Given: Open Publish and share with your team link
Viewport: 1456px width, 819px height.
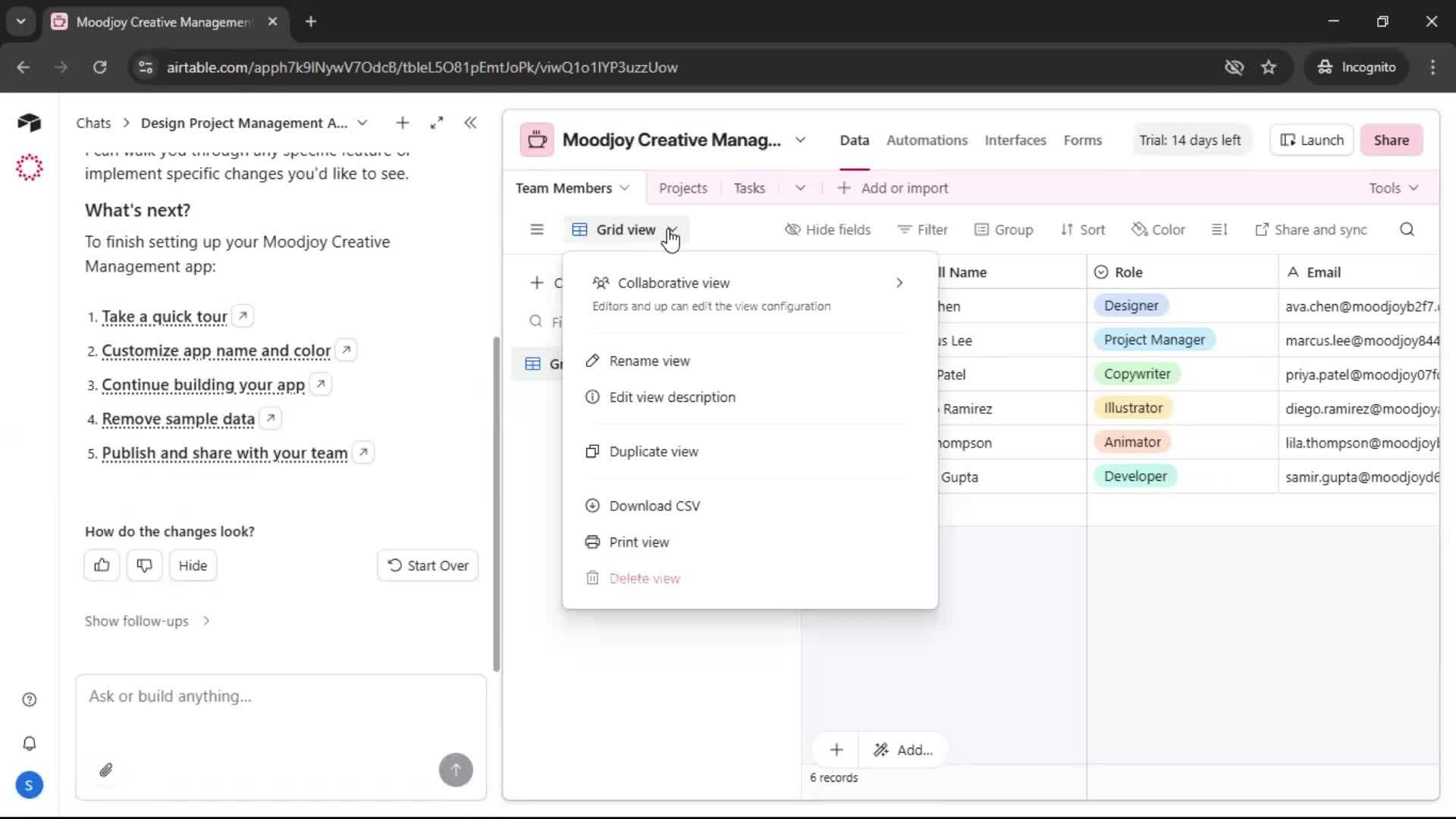Looking at the screenshot, I should [x=224, y=453].
